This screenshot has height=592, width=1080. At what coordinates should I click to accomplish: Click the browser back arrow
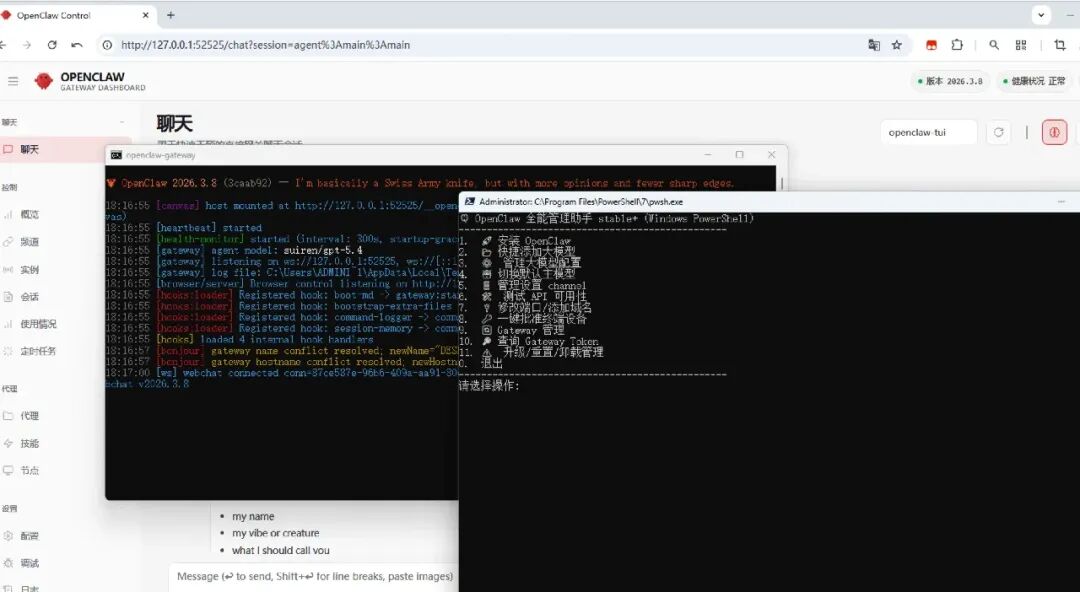[x=3, y=45]
